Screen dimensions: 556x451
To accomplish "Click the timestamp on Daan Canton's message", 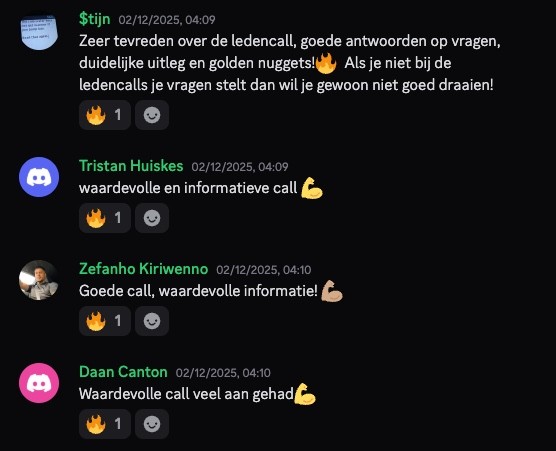I will pyautogui.click(x=223, y=373).
